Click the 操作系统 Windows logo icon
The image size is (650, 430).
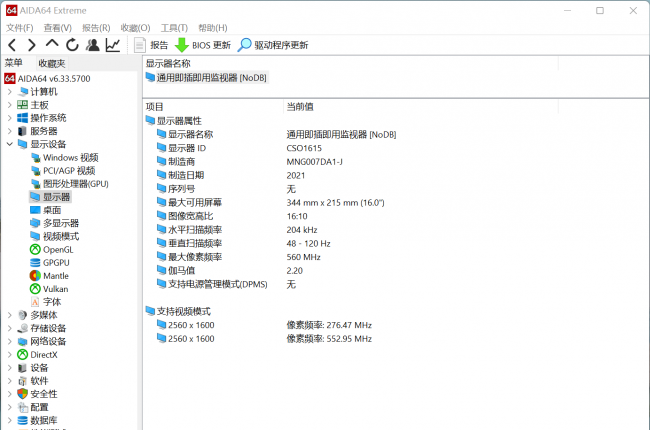coord(22,118)
